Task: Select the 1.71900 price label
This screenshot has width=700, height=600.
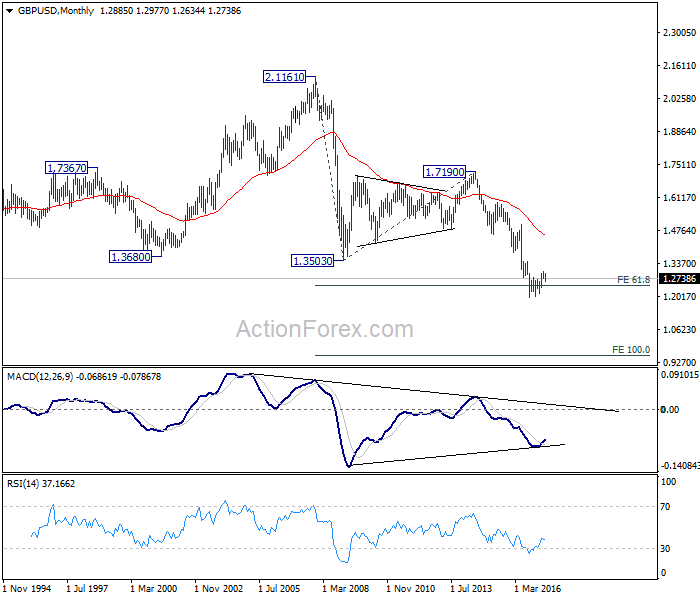Action: pyautogui.click(x=445, y=172)
